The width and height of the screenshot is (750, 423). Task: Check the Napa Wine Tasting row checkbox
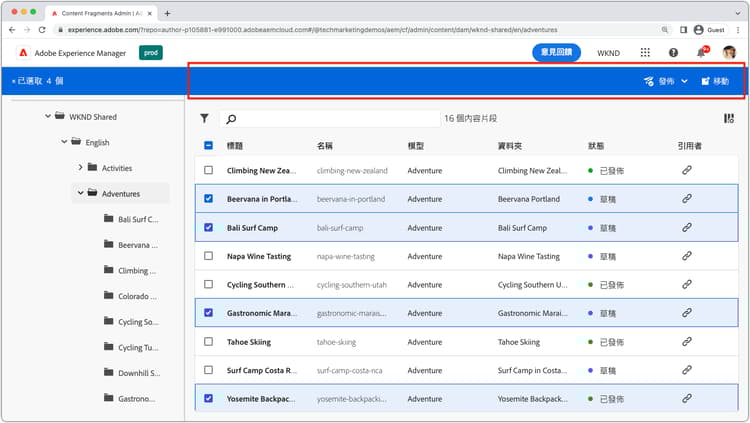[x=209, y=256]
